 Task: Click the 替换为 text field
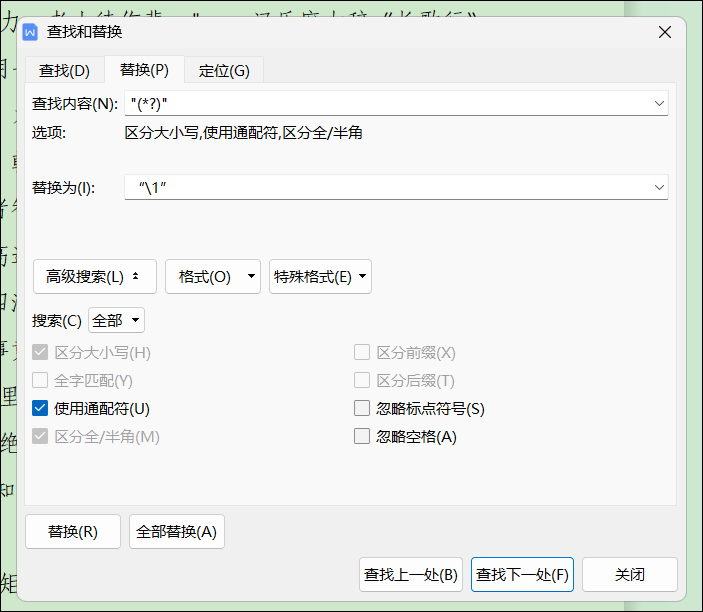click(385, 187)
